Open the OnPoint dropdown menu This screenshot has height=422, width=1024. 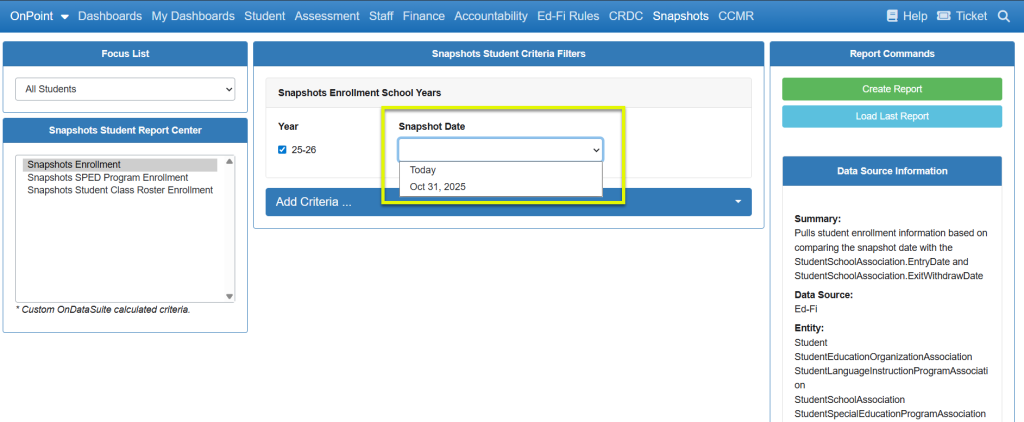[x=39, y=16]
